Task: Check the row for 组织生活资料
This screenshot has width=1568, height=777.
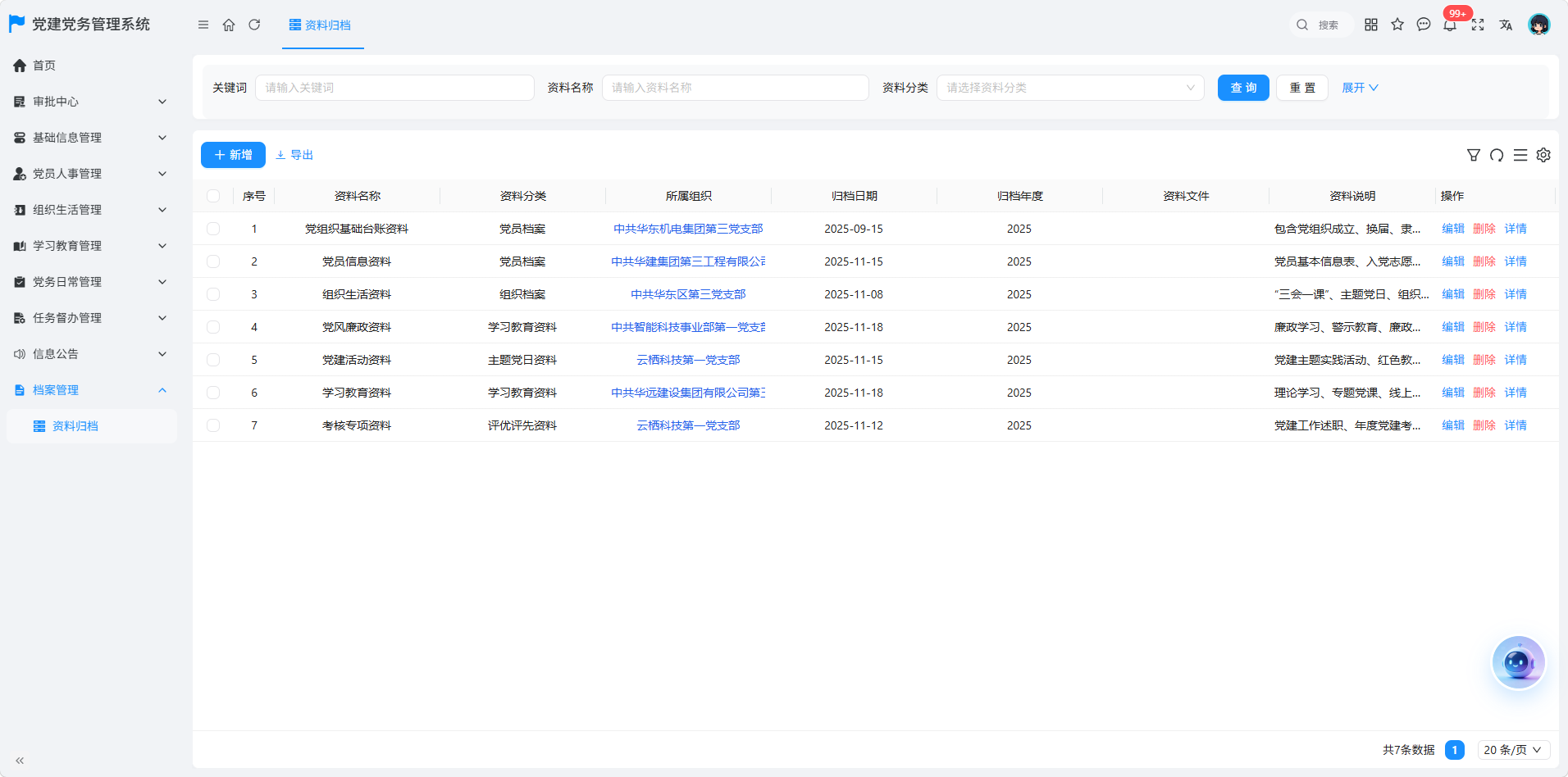Action: 213,294
